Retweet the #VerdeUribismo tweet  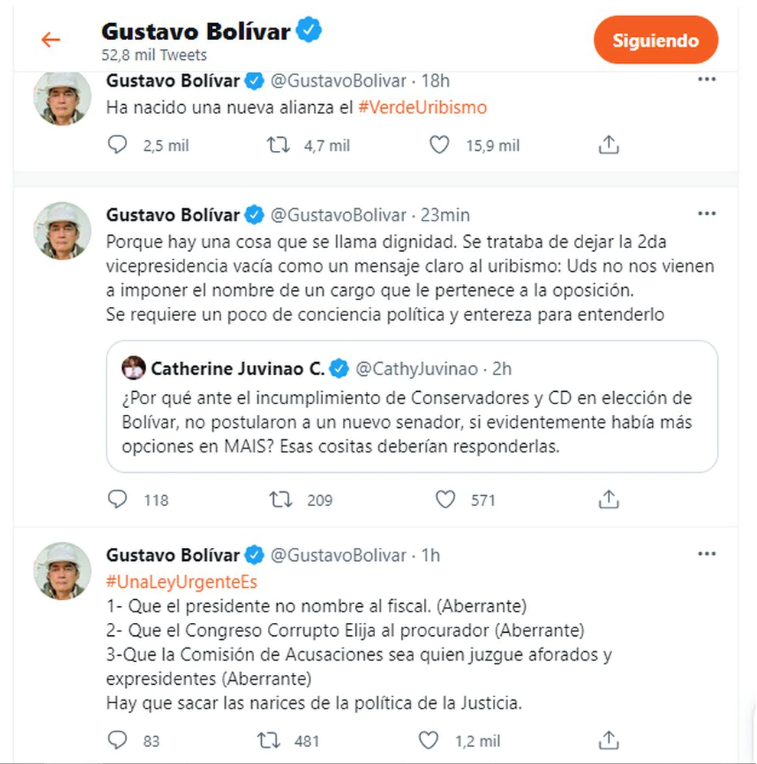[x=280, y=145]
